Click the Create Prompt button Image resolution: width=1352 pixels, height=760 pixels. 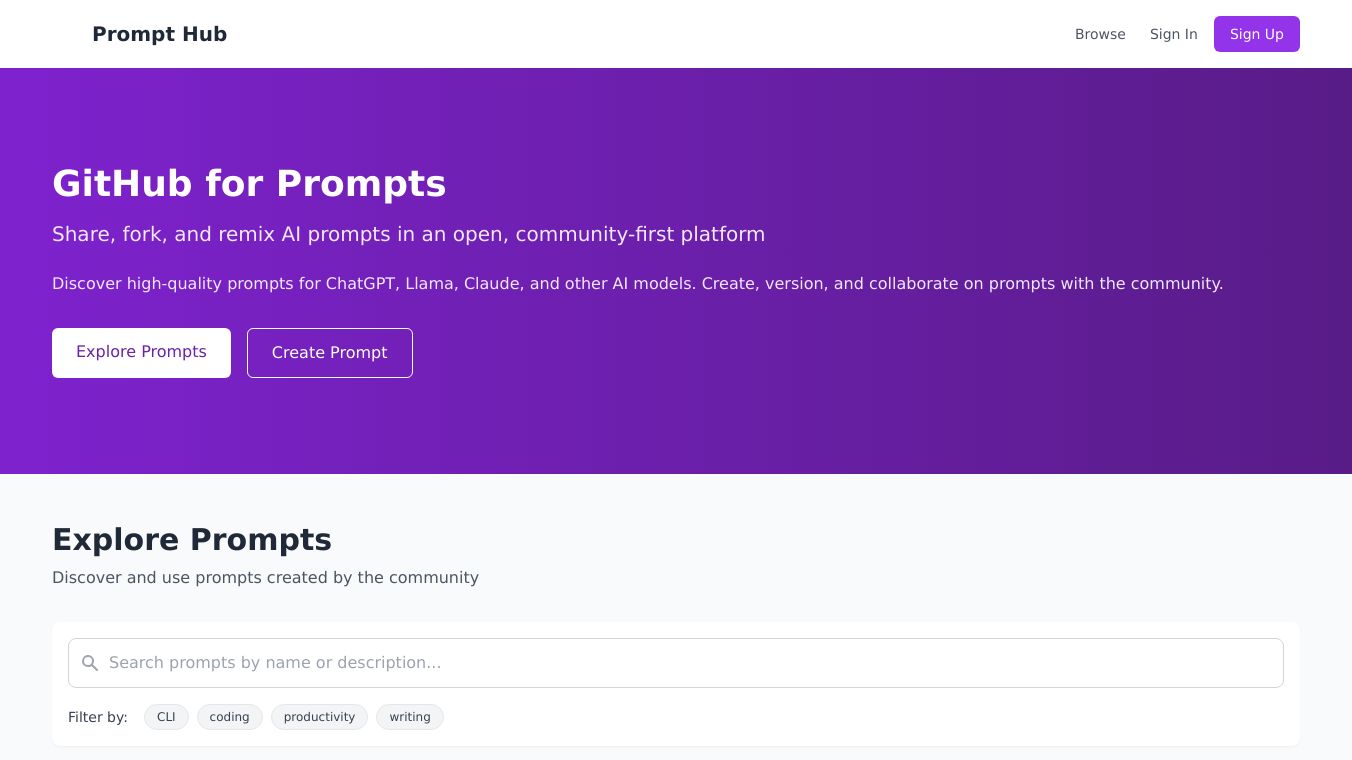329,353
